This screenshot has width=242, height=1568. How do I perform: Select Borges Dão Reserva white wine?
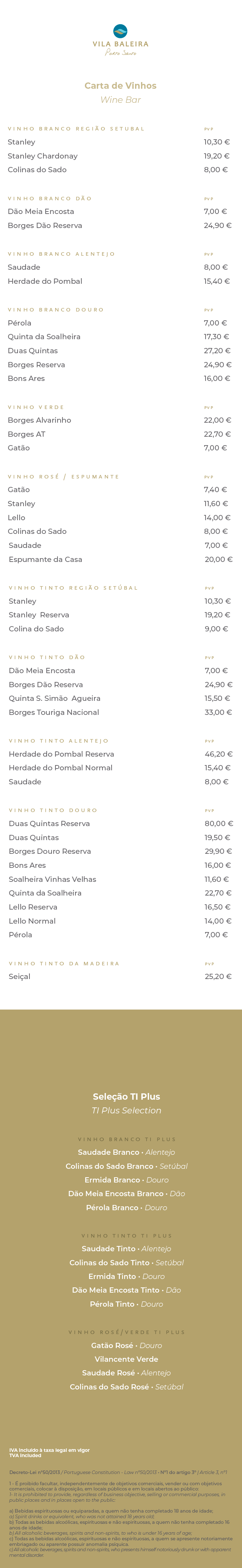pos(45,226)
